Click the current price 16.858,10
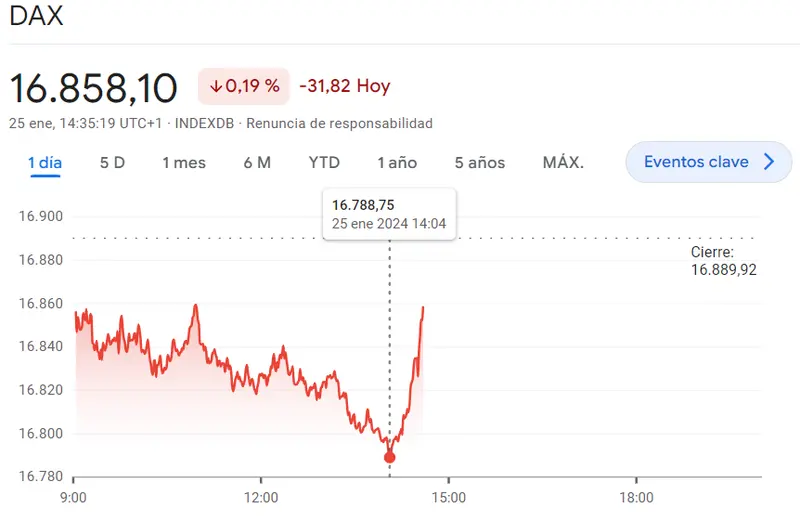 [x=93, y=88]
